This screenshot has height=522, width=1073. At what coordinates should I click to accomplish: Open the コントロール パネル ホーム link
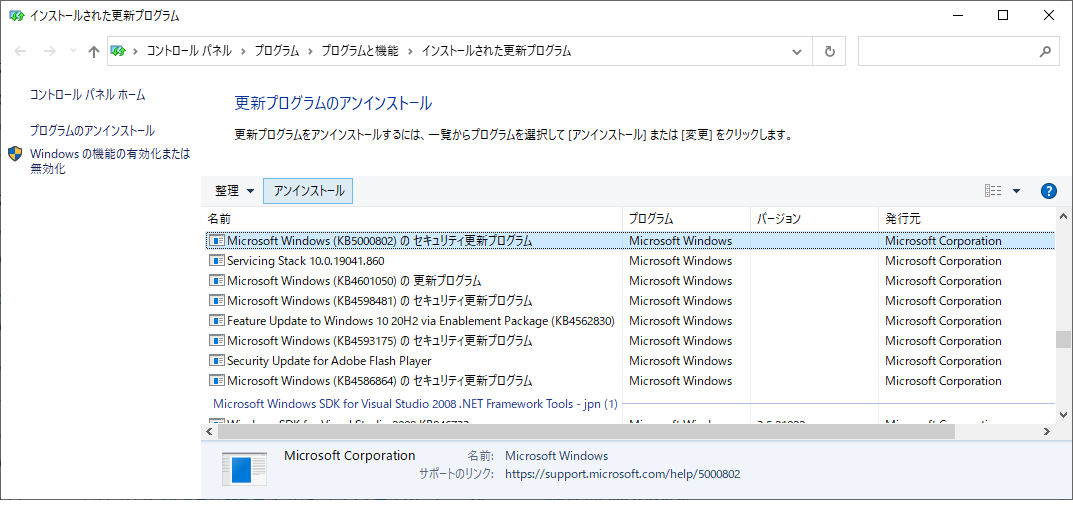[88, 95]
